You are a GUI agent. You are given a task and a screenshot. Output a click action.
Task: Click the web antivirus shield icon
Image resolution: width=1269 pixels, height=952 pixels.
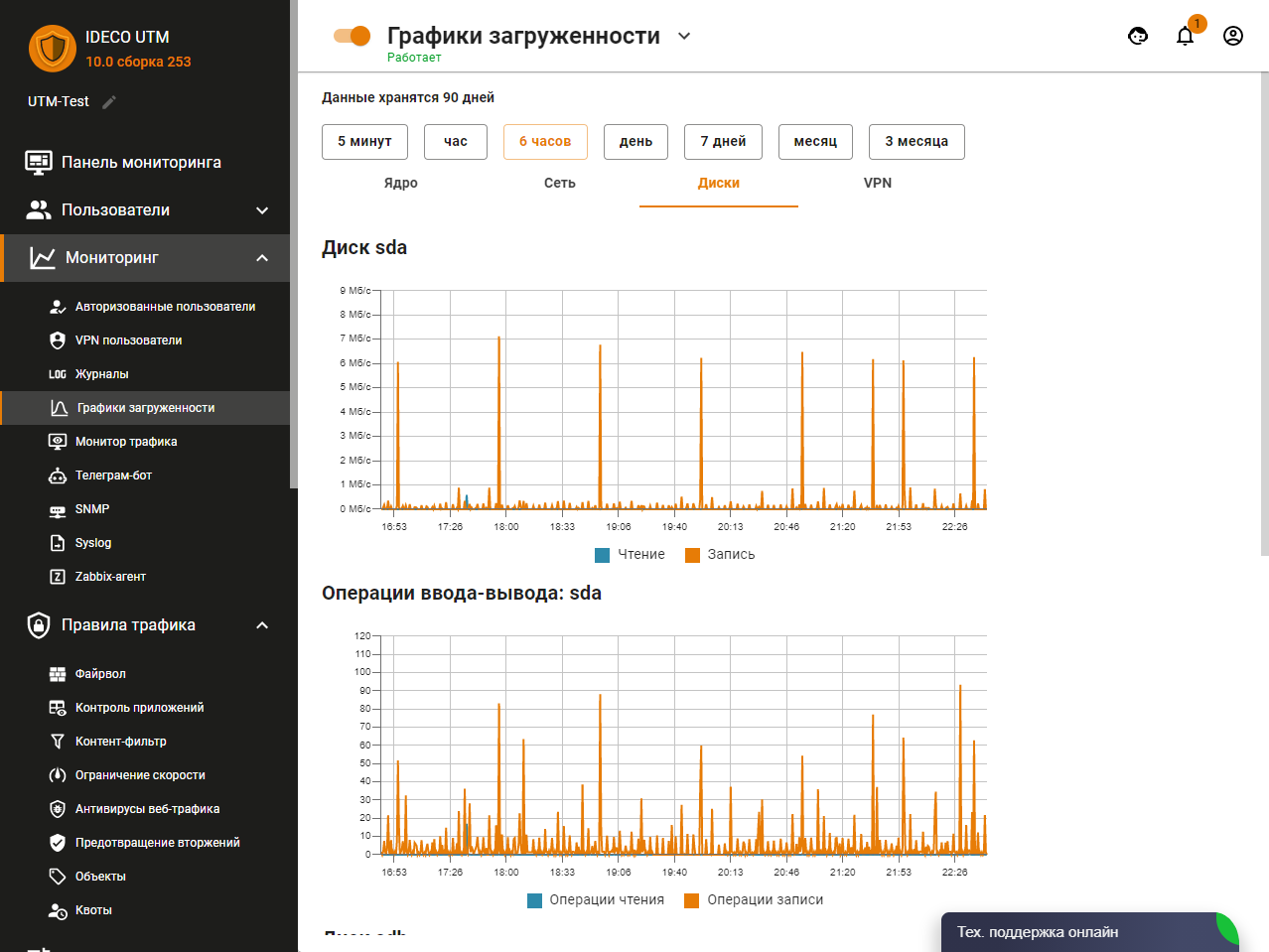coord(58,809)
